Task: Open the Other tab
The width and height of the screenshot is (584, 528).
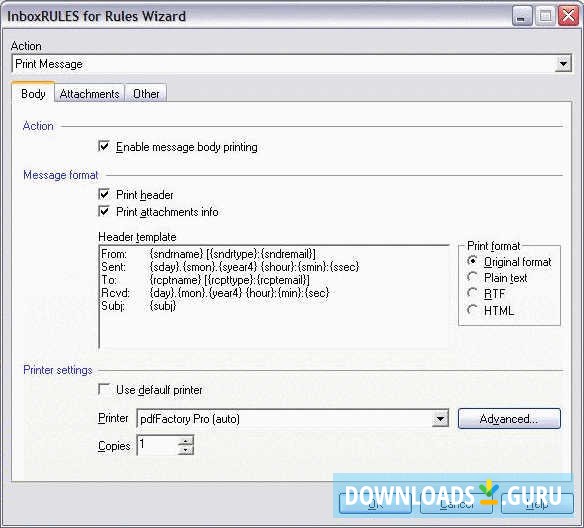Action: click(146, 94)
